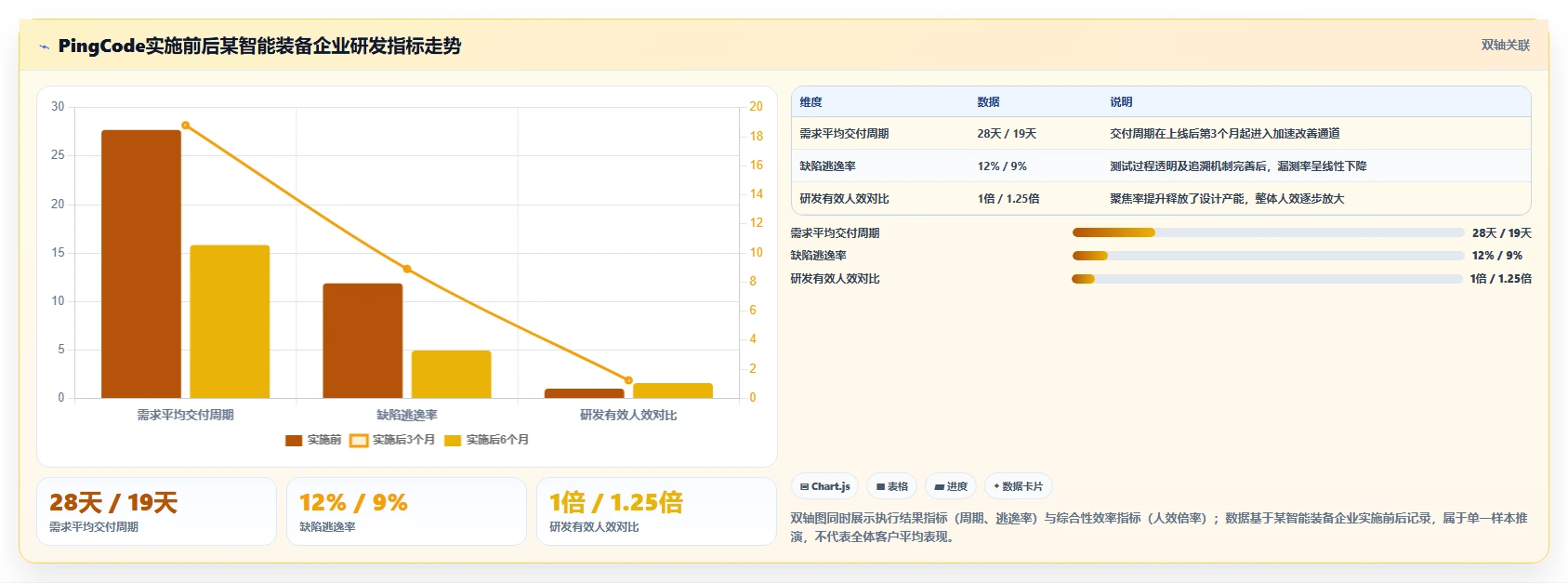This screenshot has width=1568, height=583.
Task: Click the 表格 chip
Action: tap(892, 486)
